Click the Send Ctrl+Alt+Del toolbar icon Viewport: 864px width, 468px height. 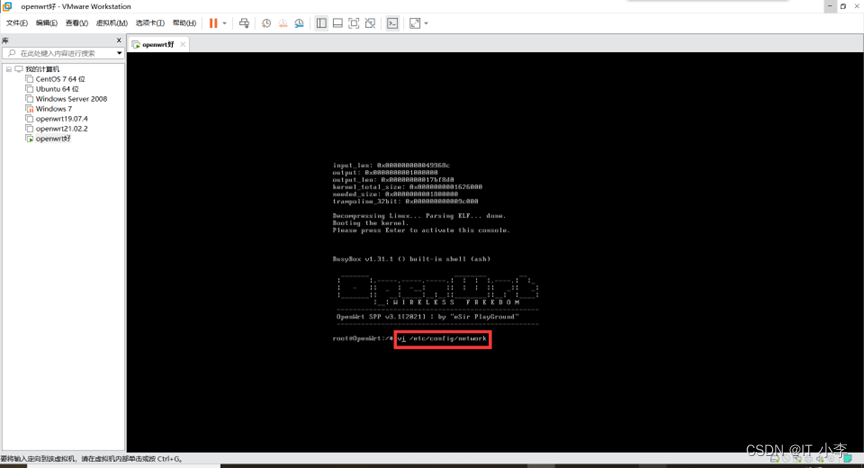[244, 23]
